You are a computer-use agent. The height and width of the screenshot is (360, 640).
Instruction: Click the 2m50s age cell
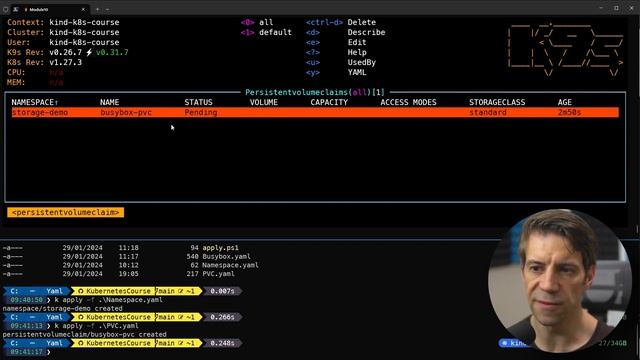[569, 112]
